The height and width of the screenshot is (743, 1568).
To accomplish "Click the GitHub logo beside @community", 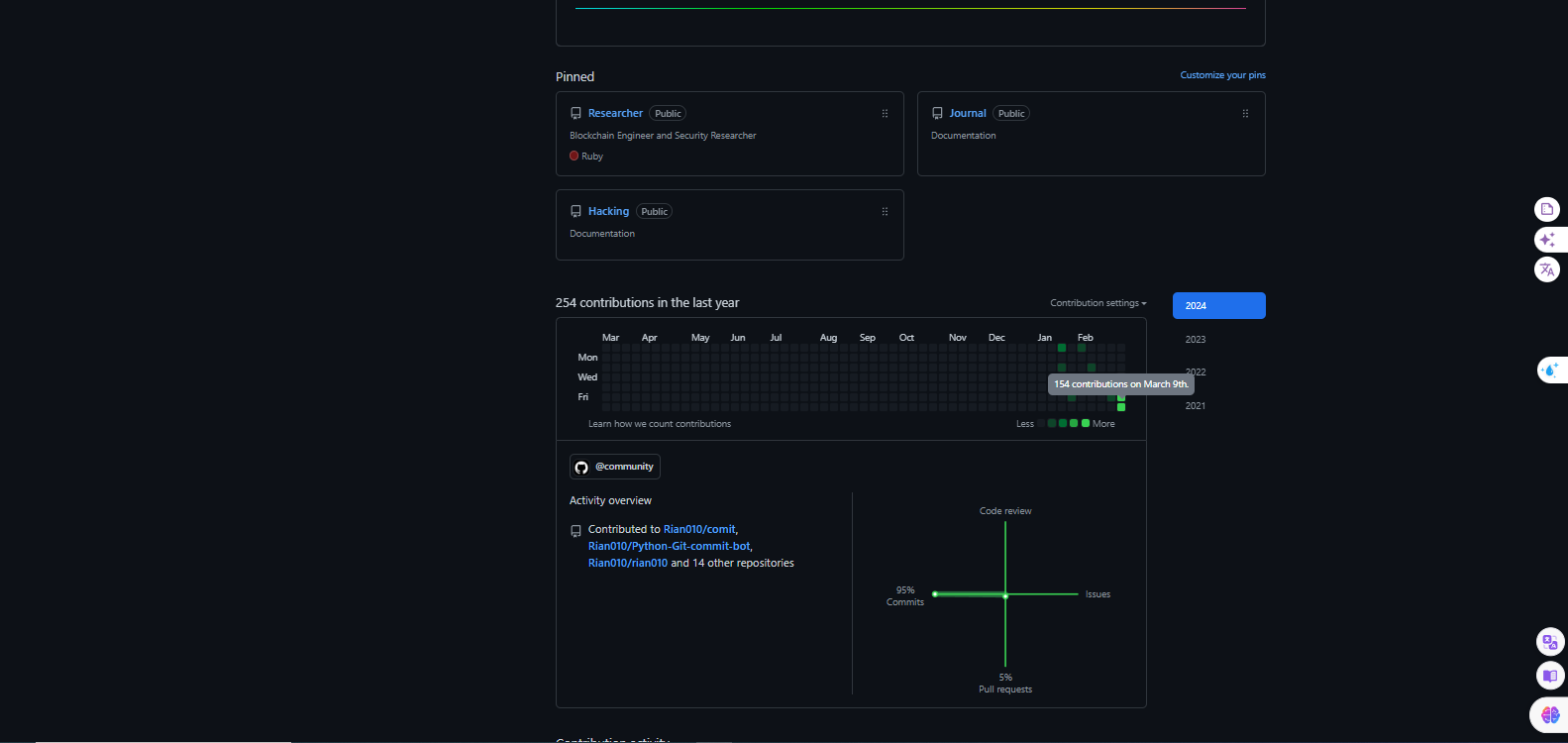I will pos(581,467).
